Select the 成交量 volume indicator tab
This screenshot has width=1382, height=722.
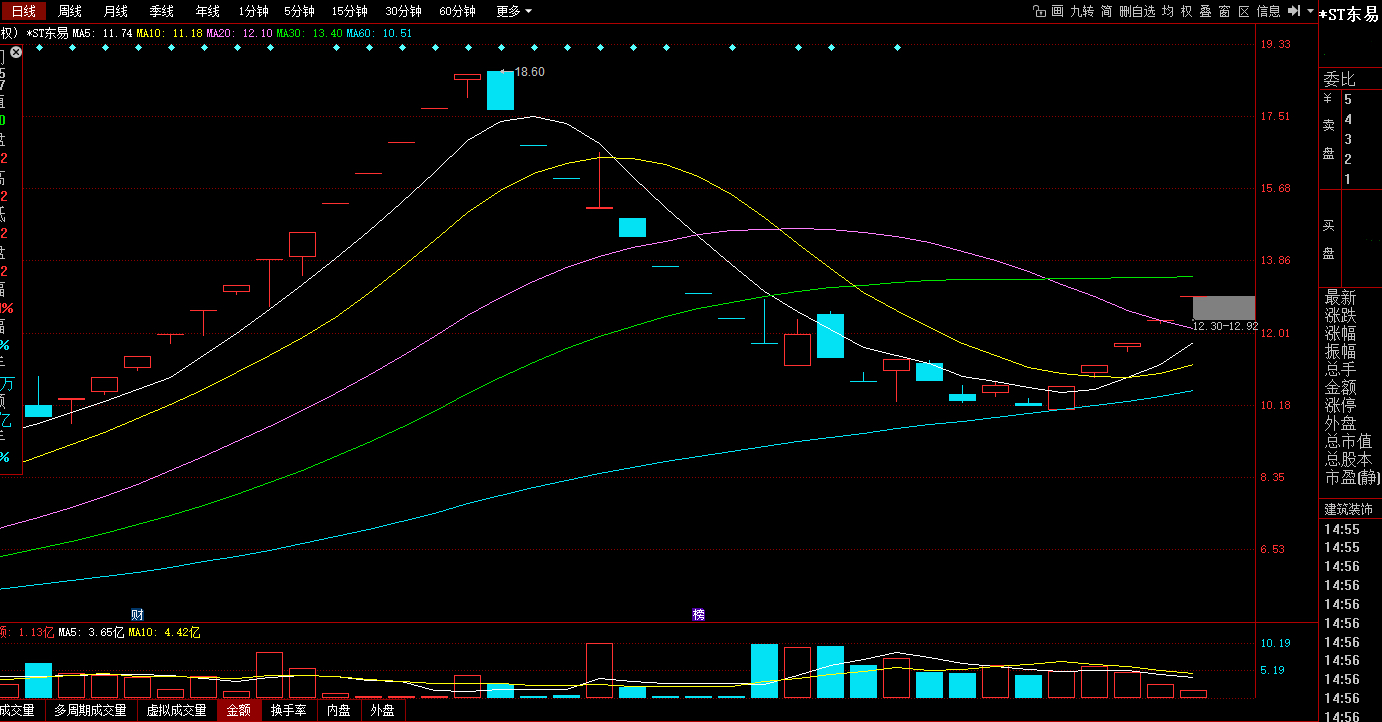tap(17, 711)
